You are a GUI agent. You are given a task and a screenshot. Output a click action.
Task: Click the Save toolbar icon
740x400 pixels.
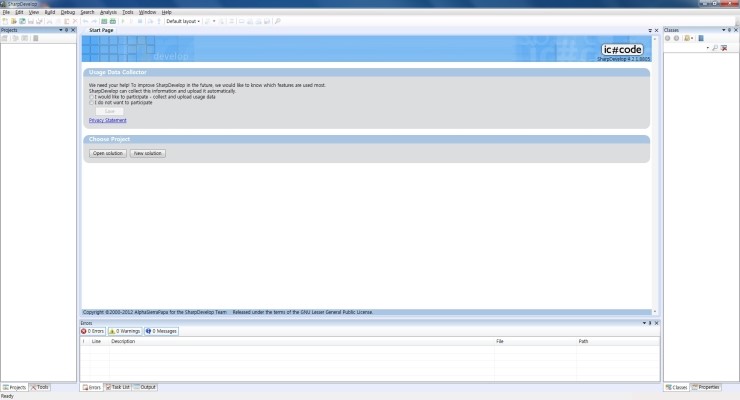[31, 21]
